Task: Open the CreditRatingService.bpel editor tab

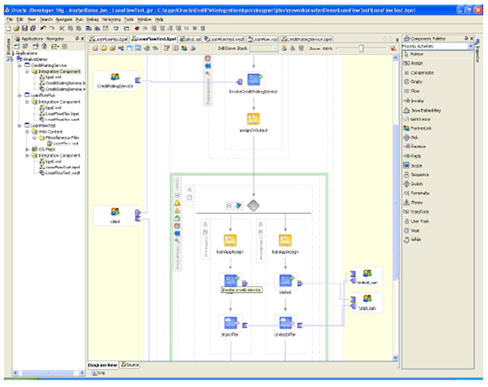Action: (307, 39)
